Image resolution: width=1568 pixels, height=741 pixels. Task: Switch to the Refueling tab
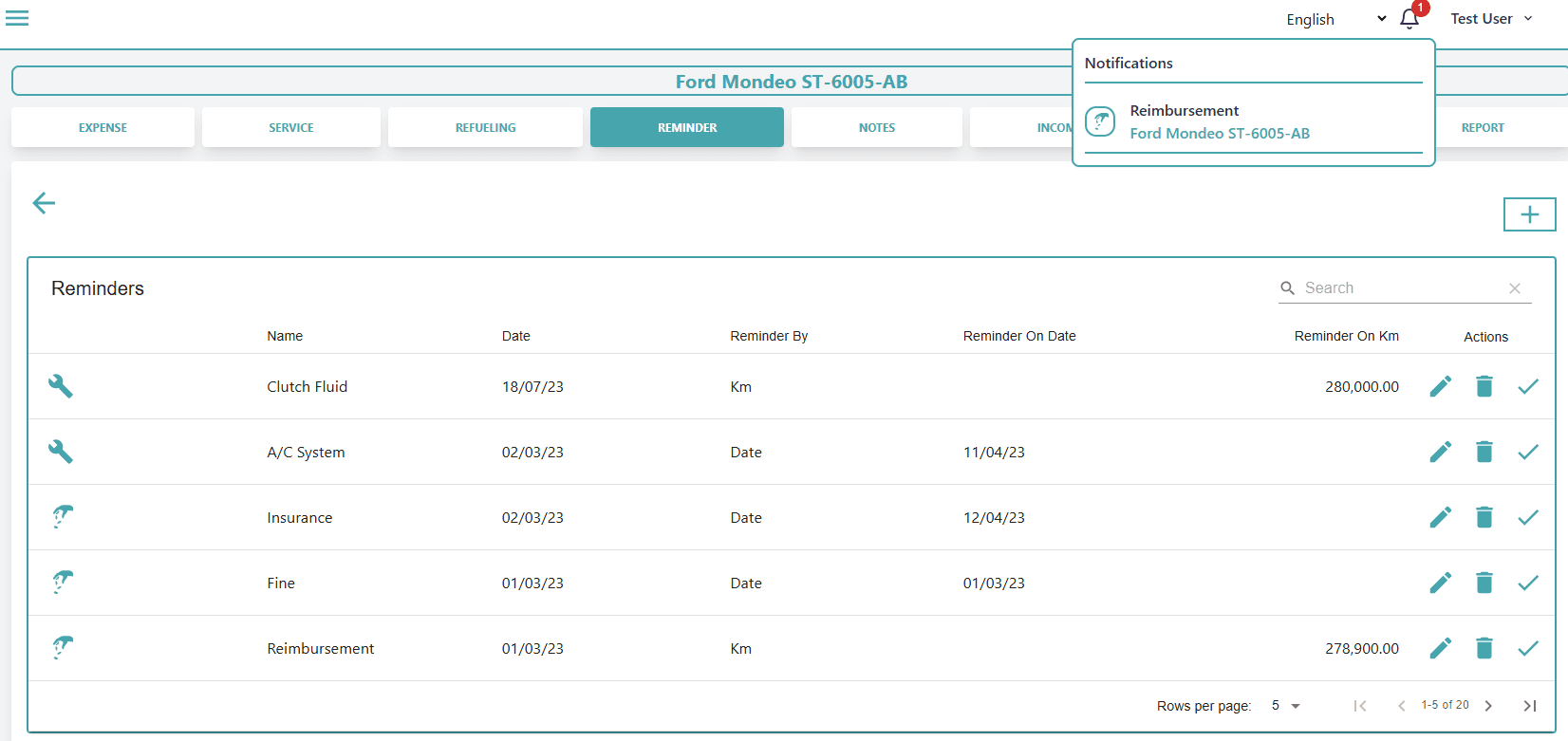[x=485, y=127]
